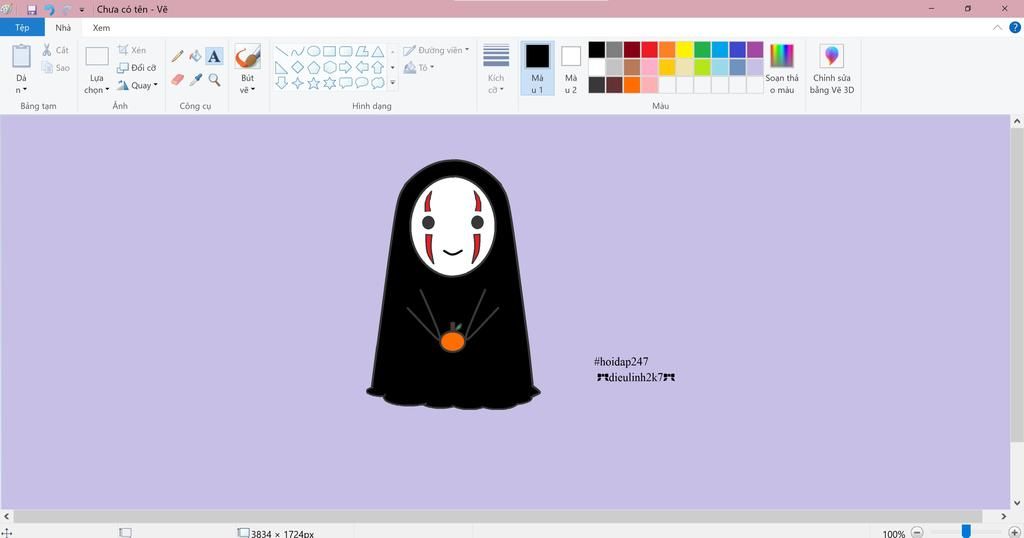Pick the Pentagon shape
1024x538 pixels.
tap(313, 67)
